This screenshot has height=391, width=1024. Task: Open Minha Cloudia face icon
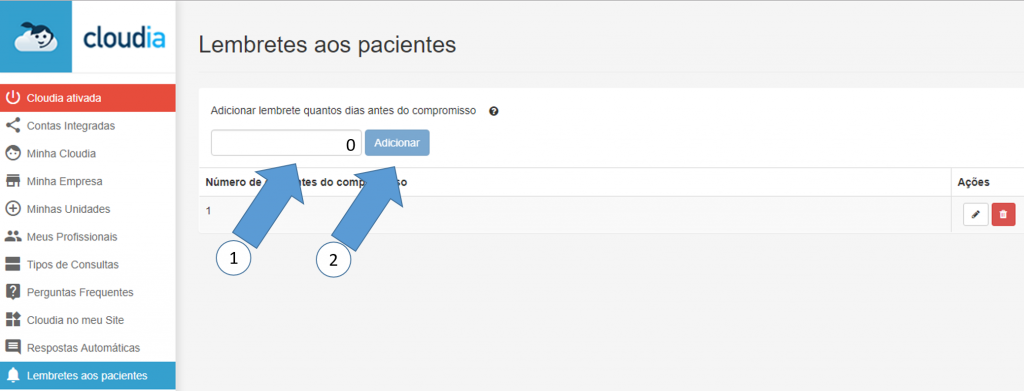(12, 153)
